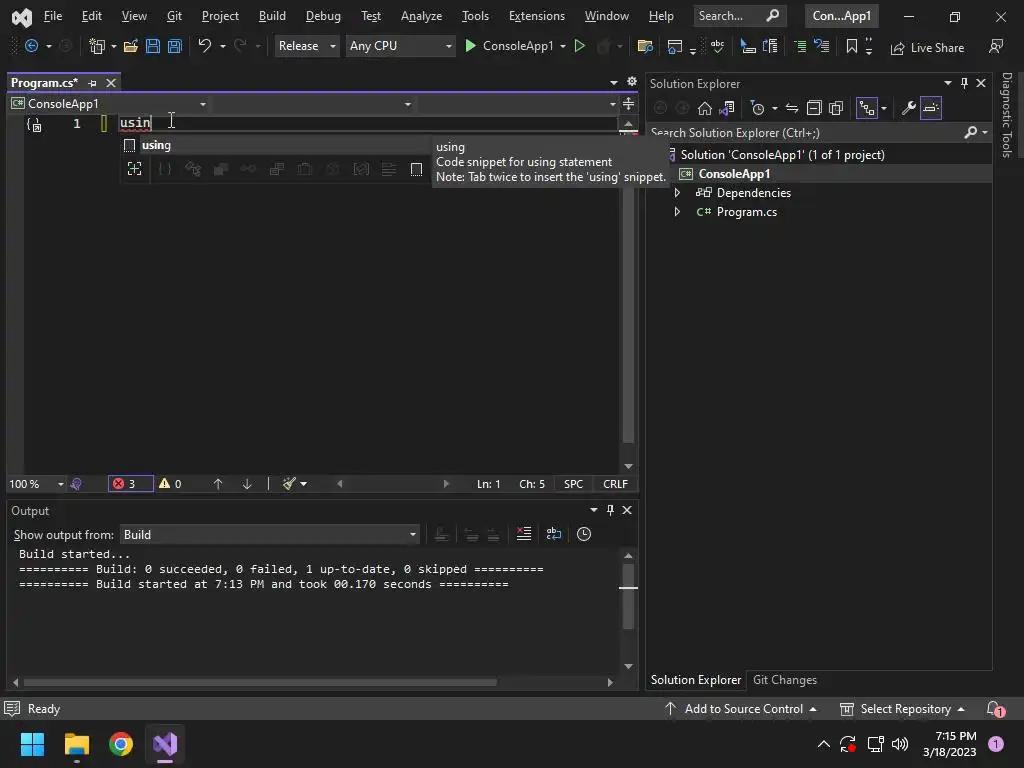The width and height of the screenshot is (1024, 768).
Task: Click the Search Solution Explorer input field
Action: click(x=805, y=133)
